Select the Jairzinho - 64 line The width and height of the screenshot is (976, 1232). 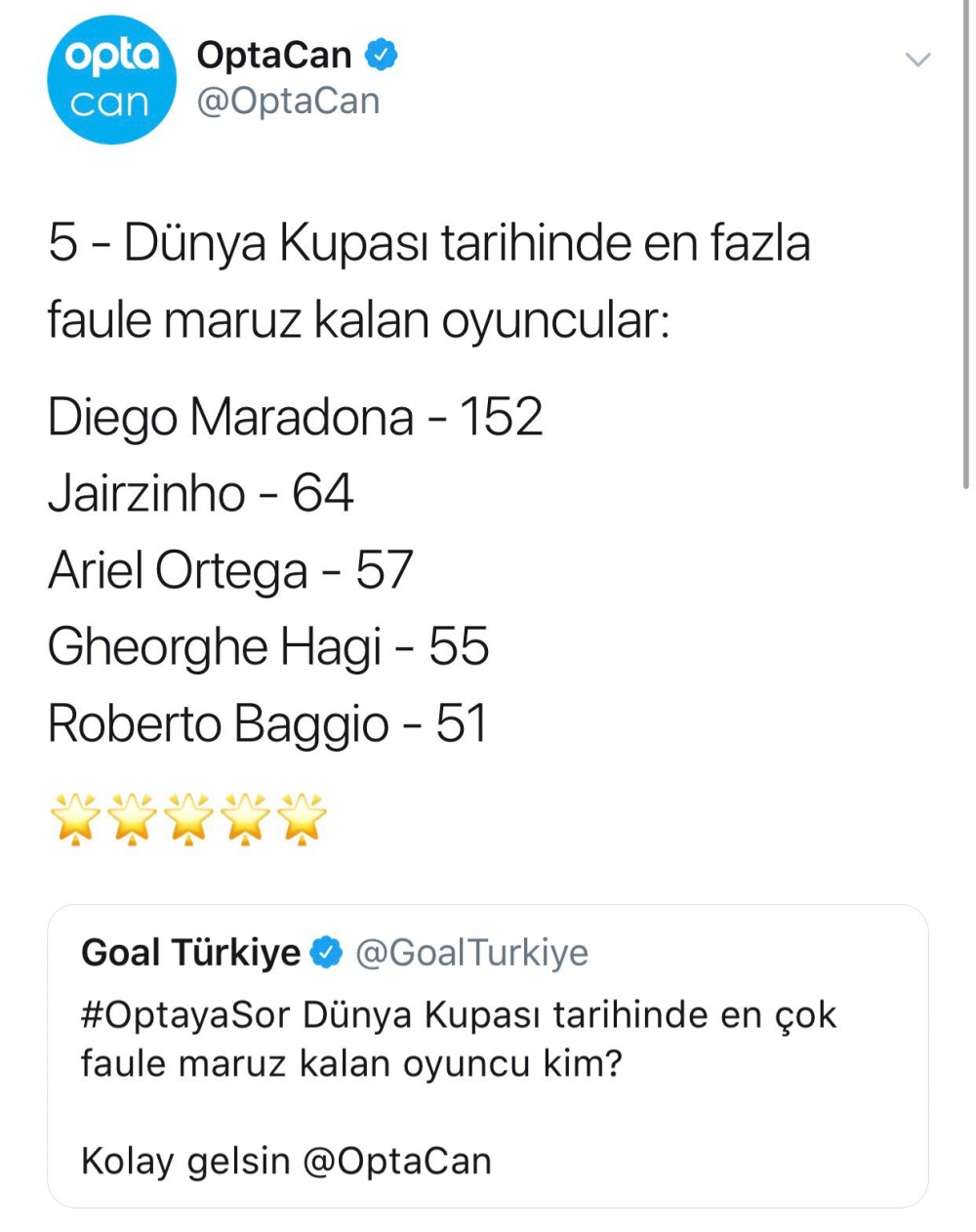point(200,493)
